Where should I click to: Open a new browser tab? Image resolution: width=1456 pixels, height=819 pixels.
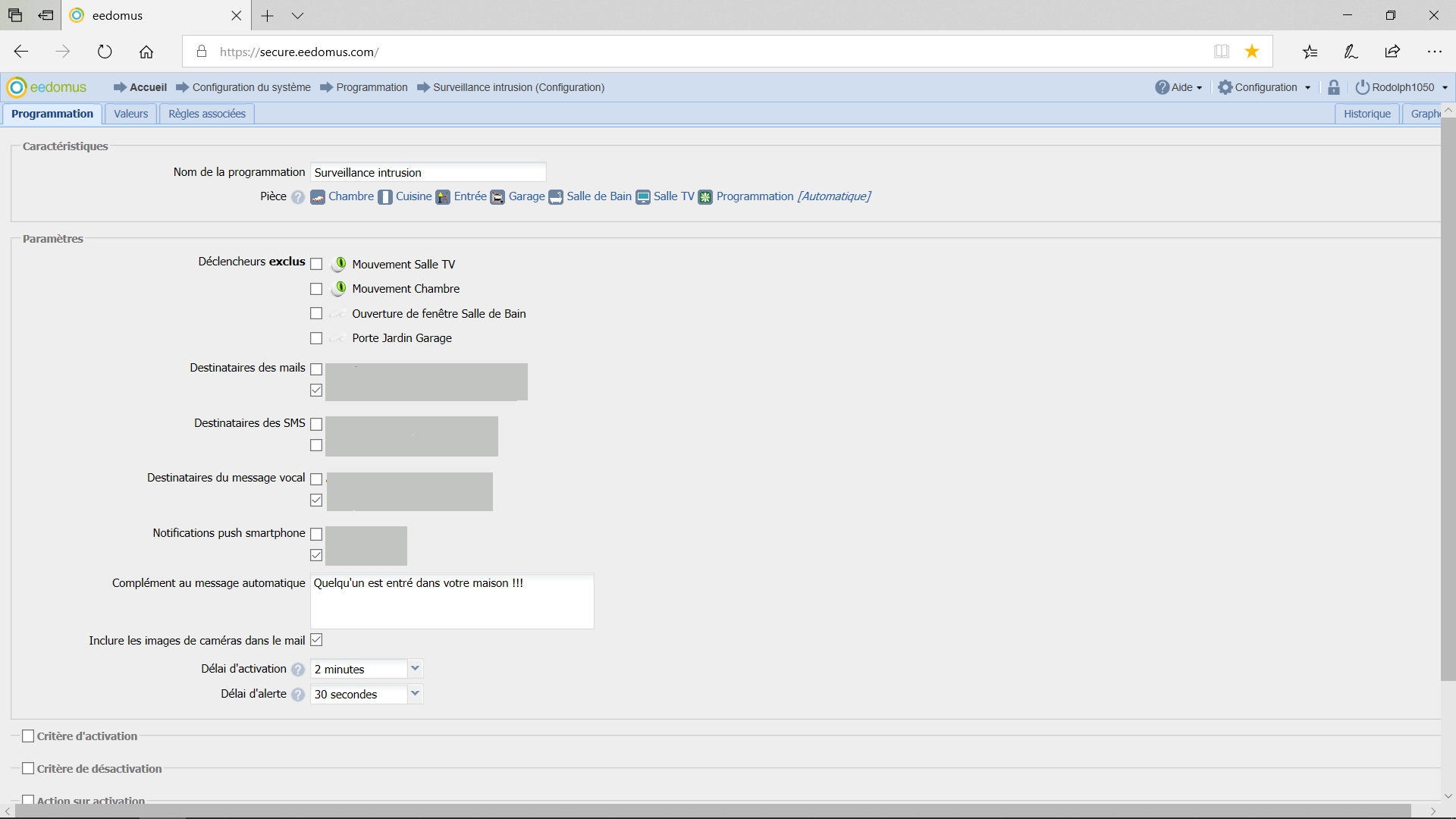(x=267, y=15)
